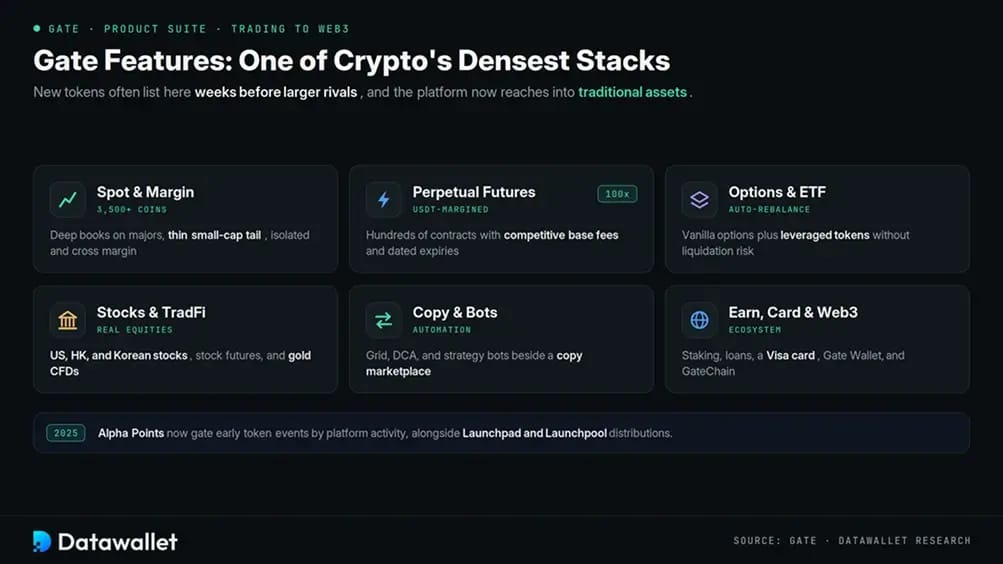The image size is (1003, 564).
Task: Click the Options & ETF layers icon
Action: (699, 200)
